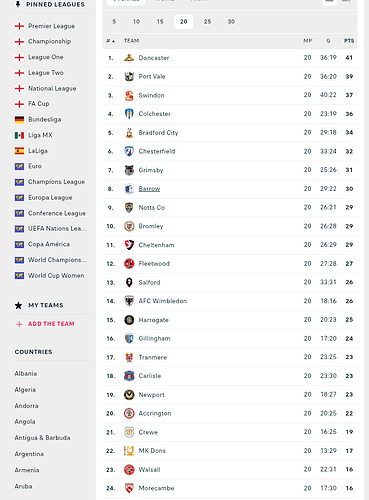Click the star icon beside My Teams
The height and width of the screenshot is (500, 369).
click(18, 305)
